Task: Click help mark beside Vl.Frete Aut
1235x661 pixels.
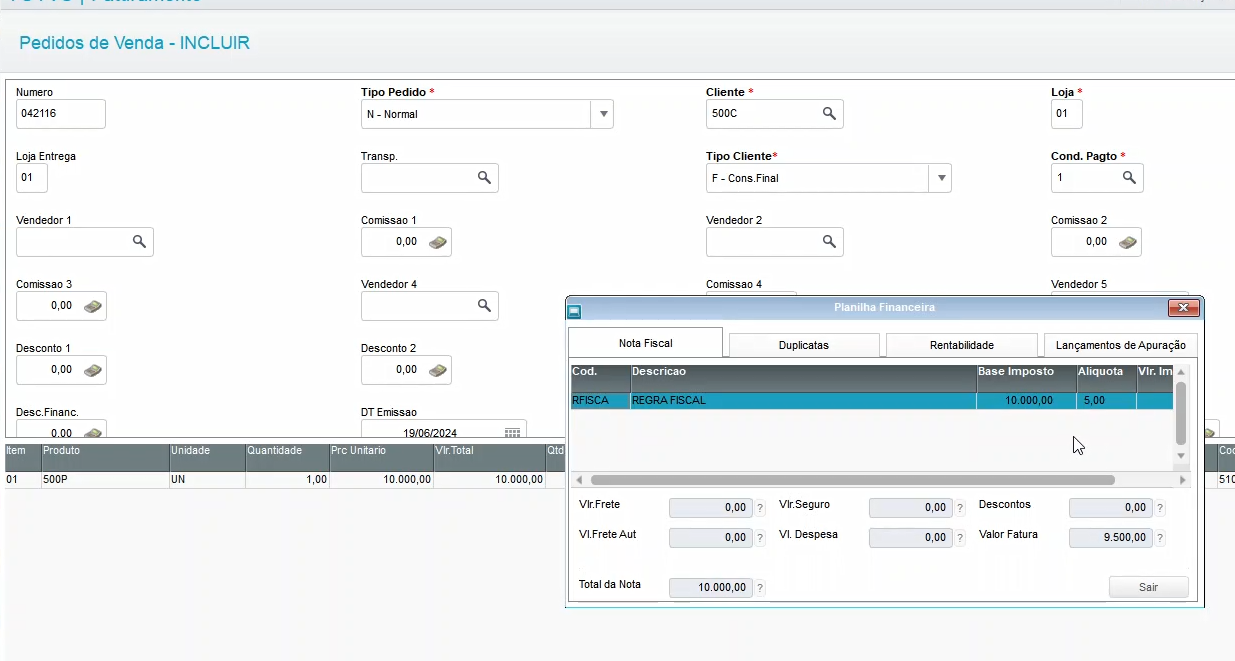Action: coord(760,538)
